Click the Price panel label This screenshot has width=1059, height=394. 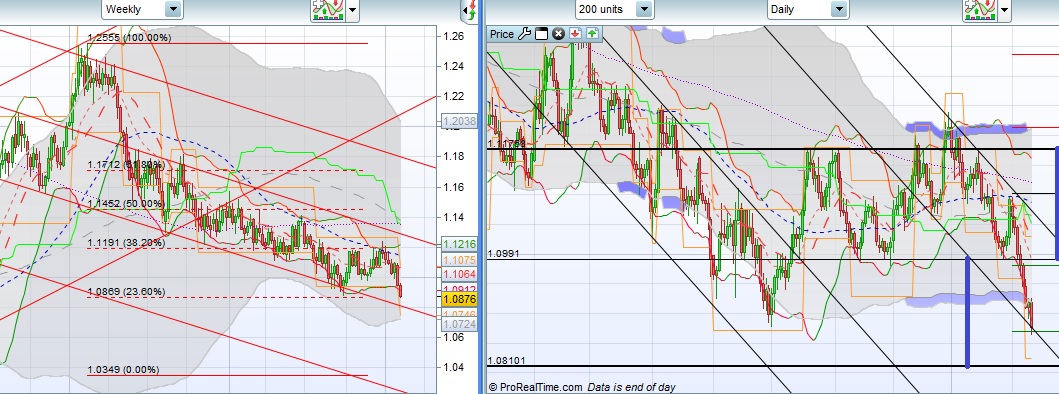tap(502, 34)
